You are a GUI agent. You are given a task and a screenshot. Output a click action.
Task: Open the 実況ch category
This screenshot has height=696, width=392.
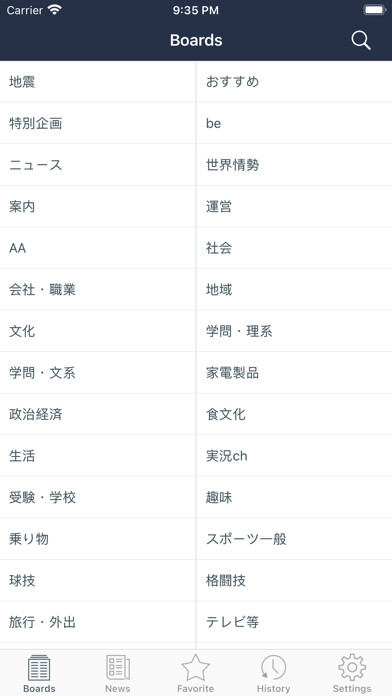coord(294,456)
